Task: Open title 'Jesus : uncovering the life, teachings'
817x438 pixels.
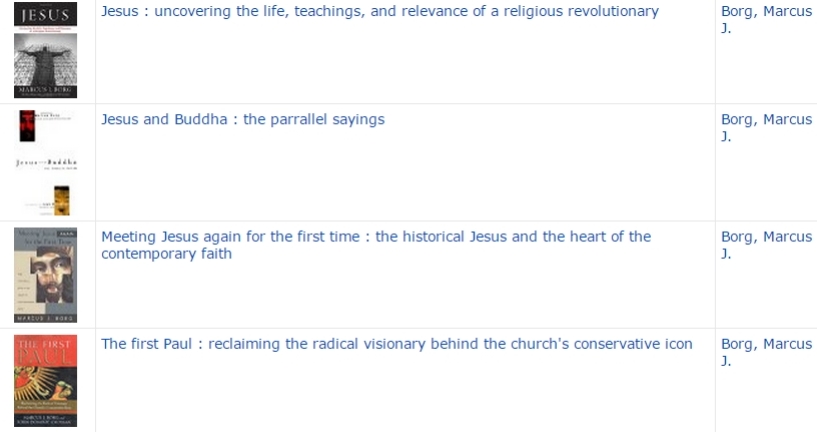Action: (x=380, y=11)
